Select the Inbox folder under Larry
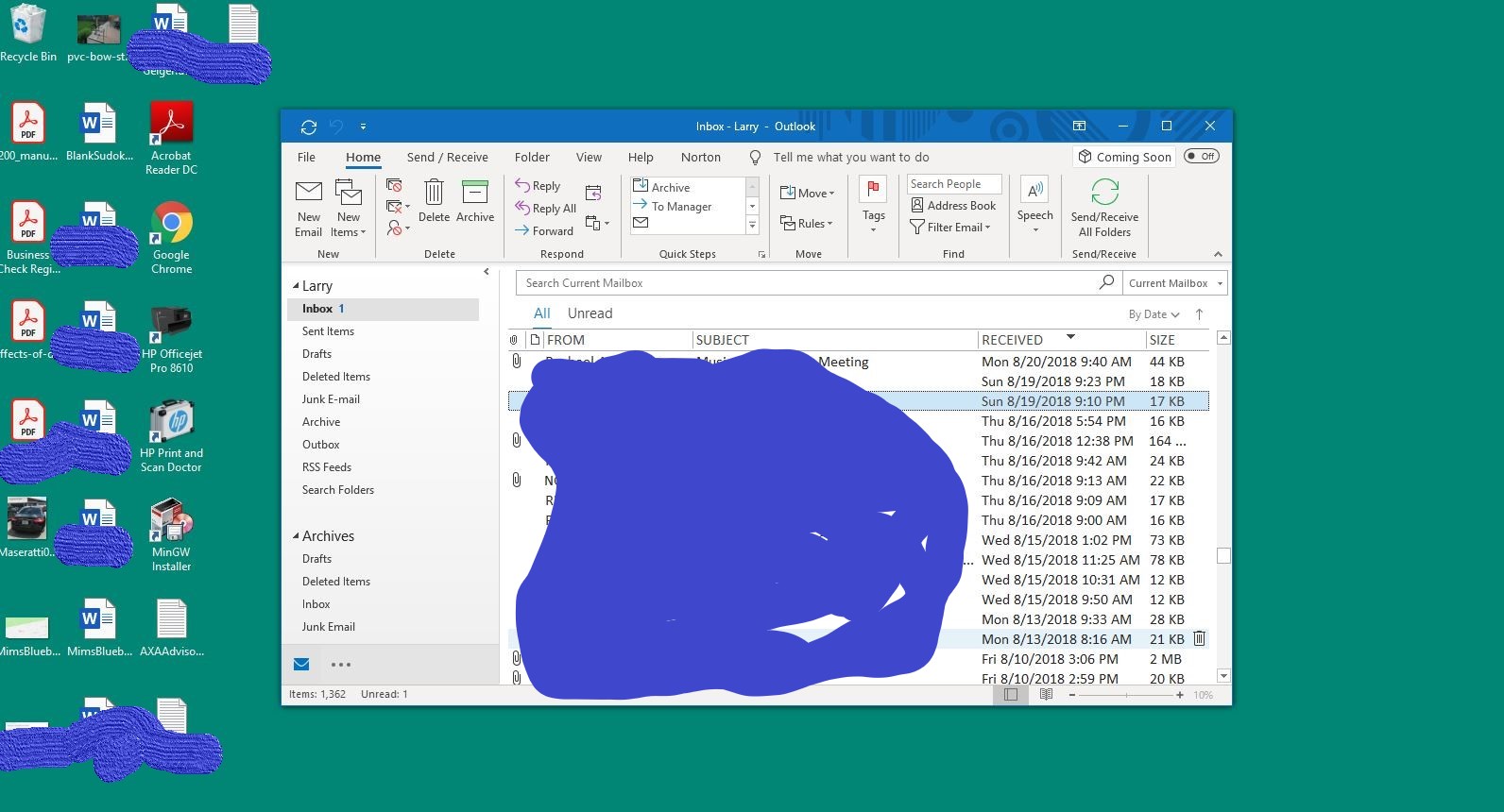The height and width of the screenshot is (812, 1504). 383,309
